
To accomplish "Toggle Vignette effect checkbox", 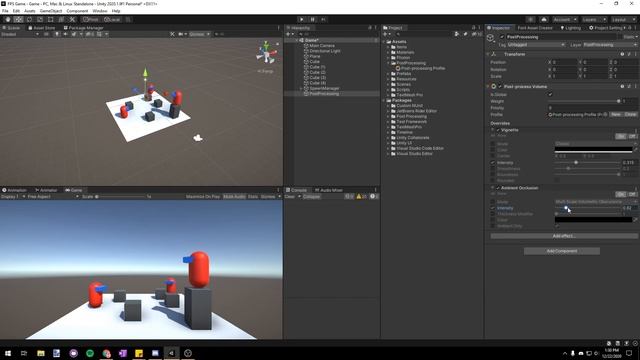I will pyautogui.click(x=498, y=130).
